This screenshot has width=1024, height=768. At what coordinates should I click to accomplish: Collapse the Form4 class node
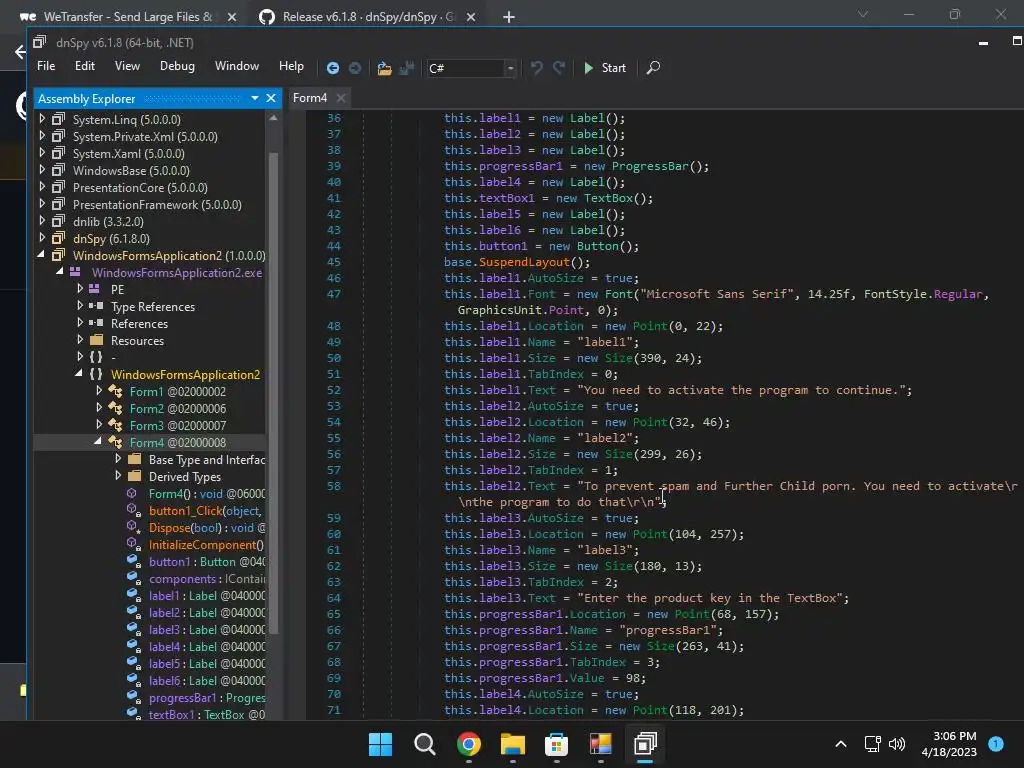[97, 441]
